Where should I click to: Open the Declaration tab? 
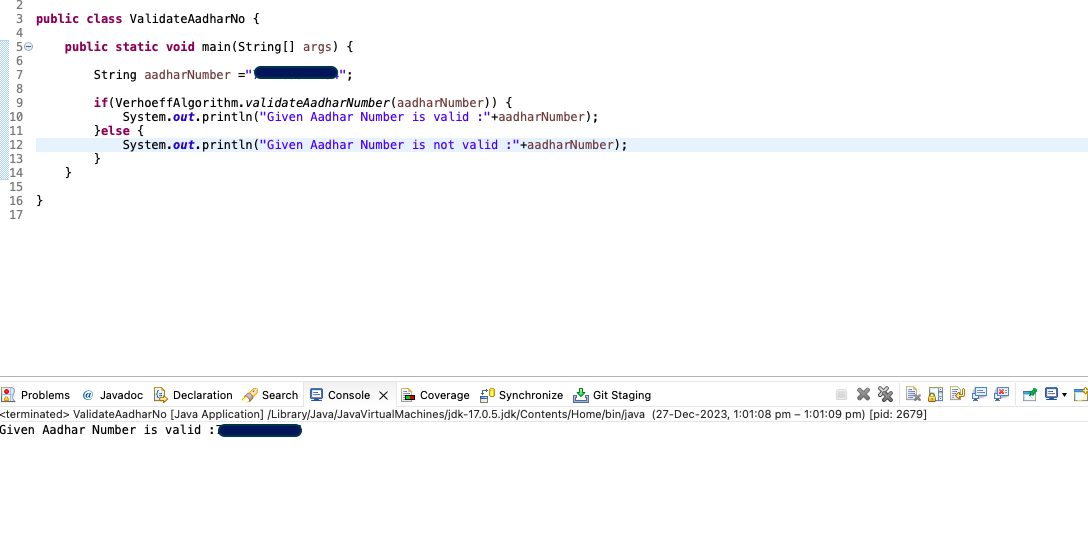(194, 395)
